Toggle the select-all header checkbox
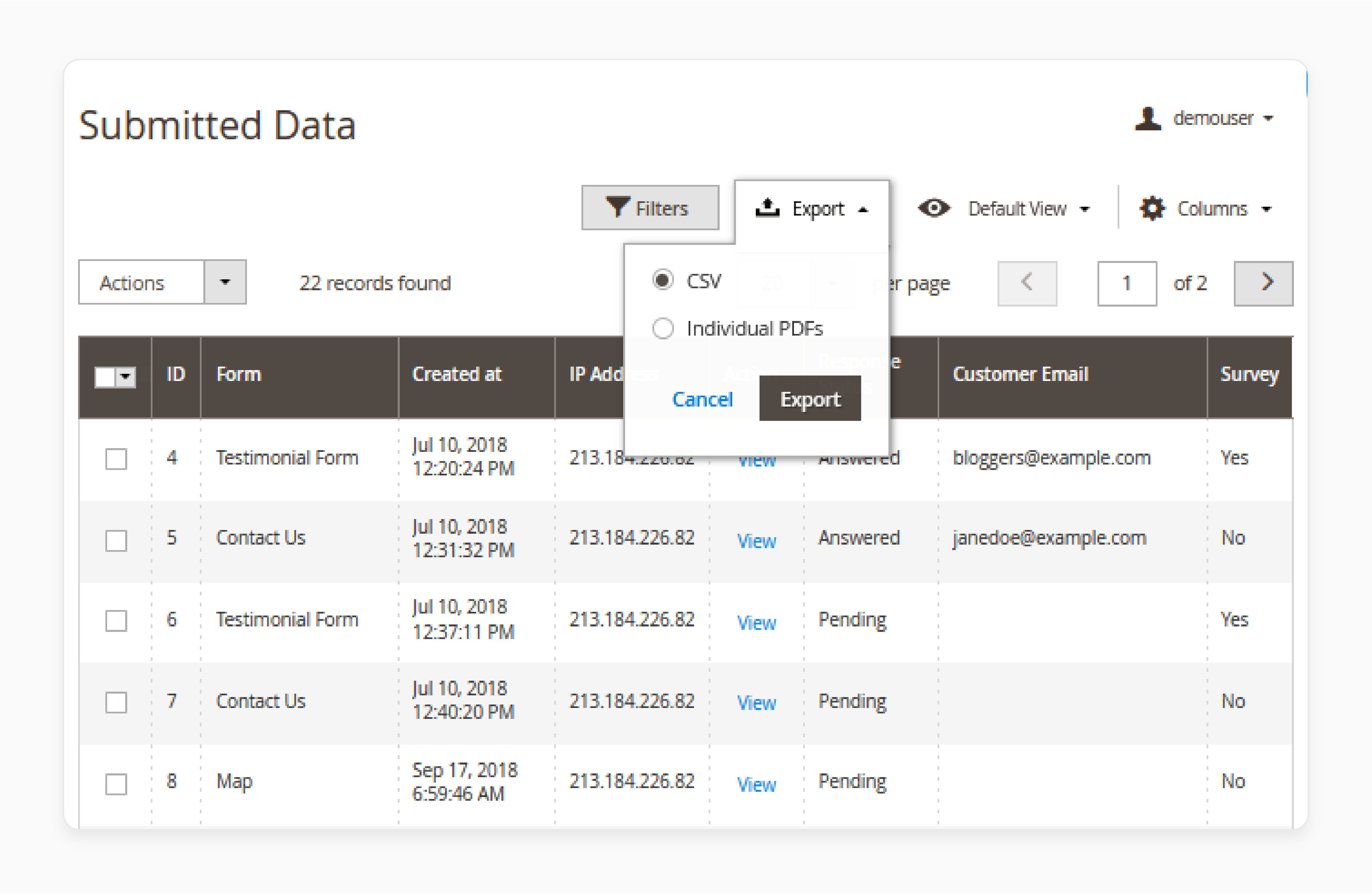 coord(105,378)
